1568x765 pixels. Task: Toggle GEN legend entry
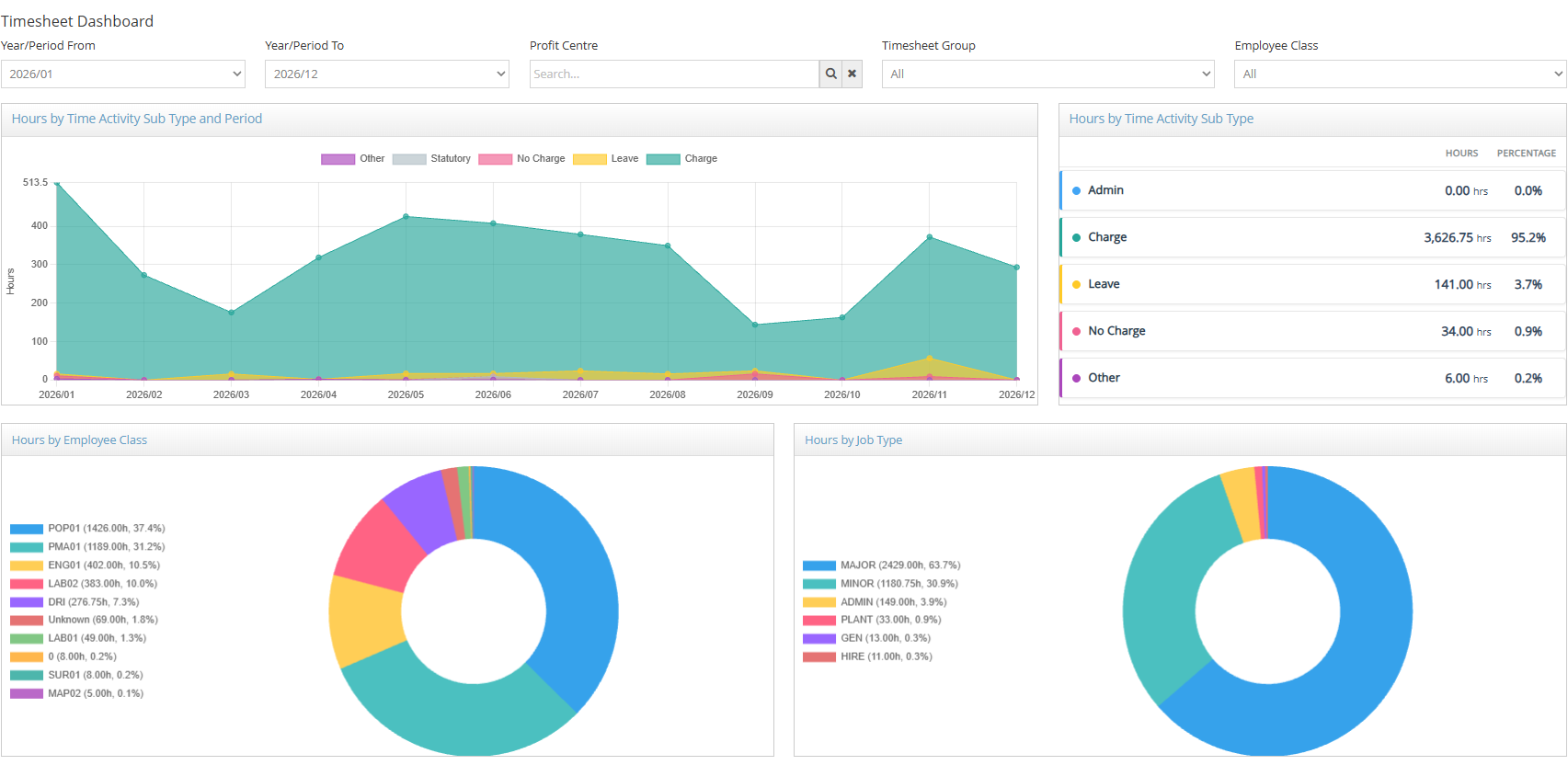click(x=866, y=638)
